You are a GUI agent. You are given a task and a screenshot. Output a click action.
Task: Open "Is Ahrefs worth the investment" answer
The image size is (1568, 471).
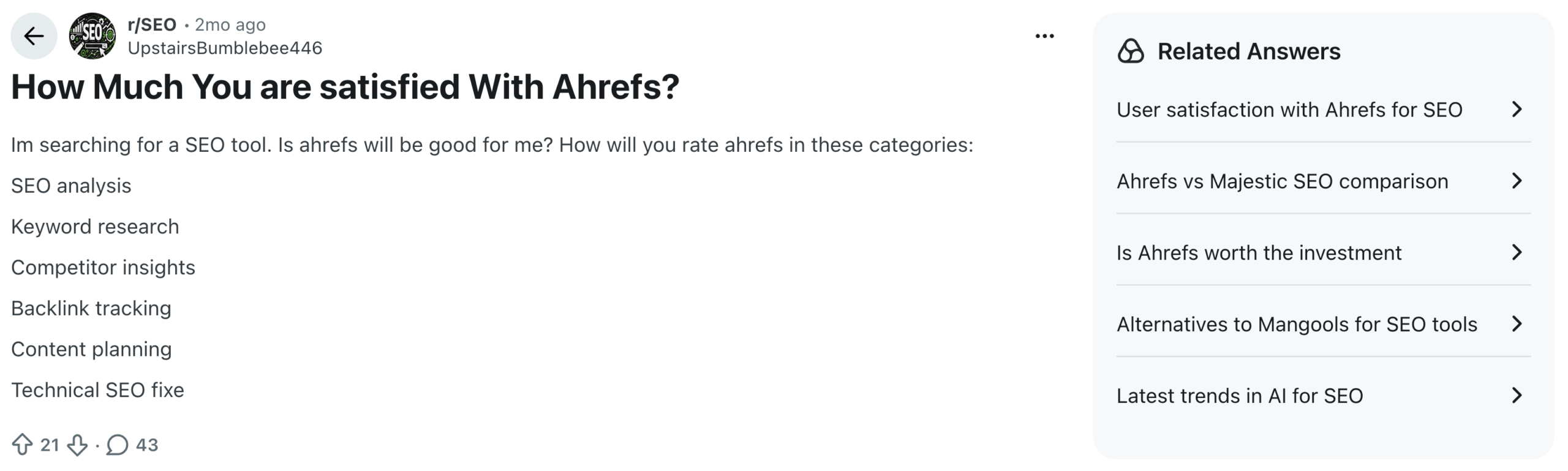coord(1259,252)
